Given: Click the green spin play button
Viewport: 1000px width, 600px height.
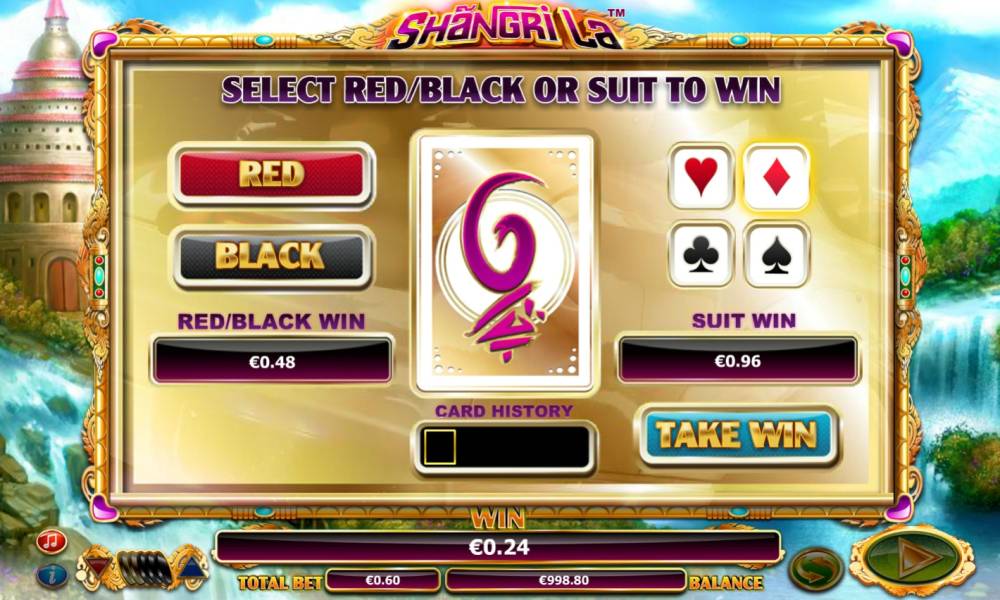Looking at the screenshot, I should click(913, 560).
